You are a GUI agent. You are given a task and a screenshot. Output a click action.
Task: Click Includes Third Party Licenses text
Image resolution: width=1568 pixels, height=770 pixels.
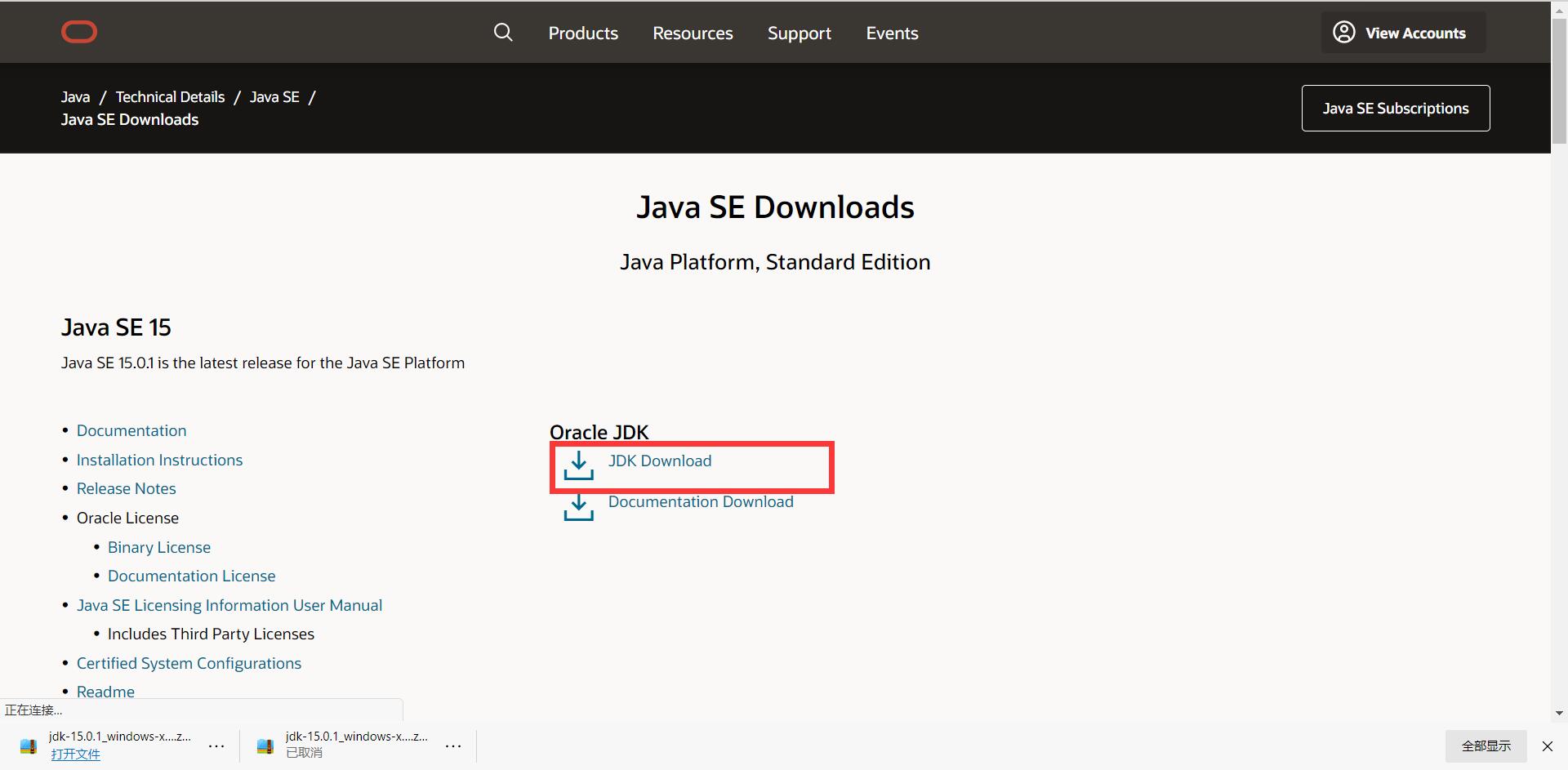pos(211,634)
